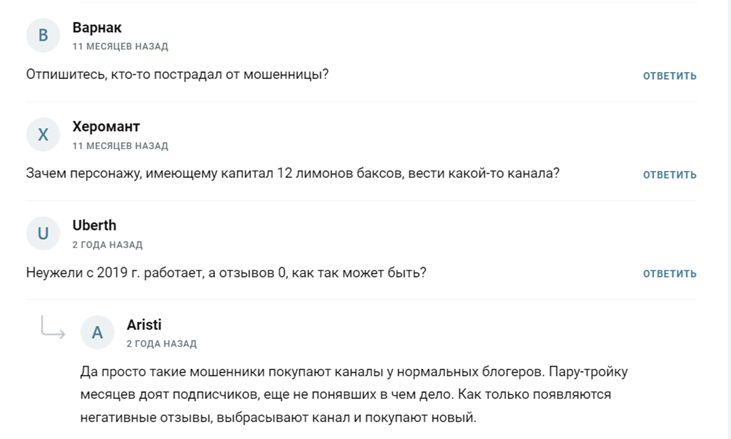Open the 2 ГОДА НАЗАД timestamp under Aristi
Screen dimensions: 731x439
point(162,344)
